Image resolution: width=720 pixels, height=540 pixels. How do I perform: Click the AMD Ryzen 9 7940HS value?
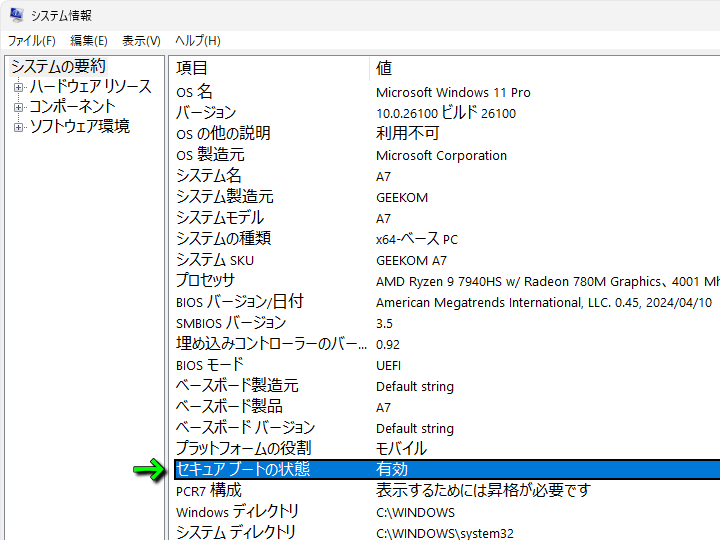[547, 281]
